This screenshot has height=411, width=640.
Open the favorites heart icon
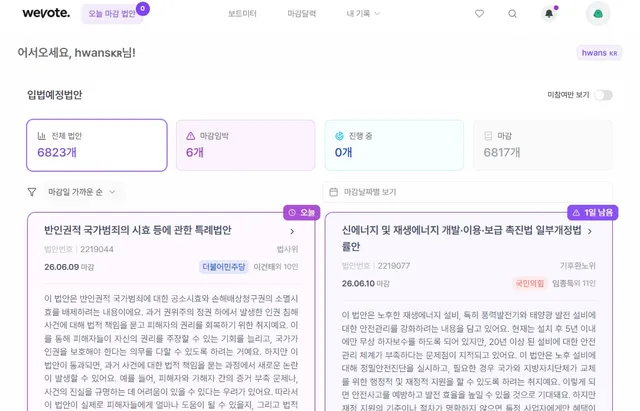479,13
